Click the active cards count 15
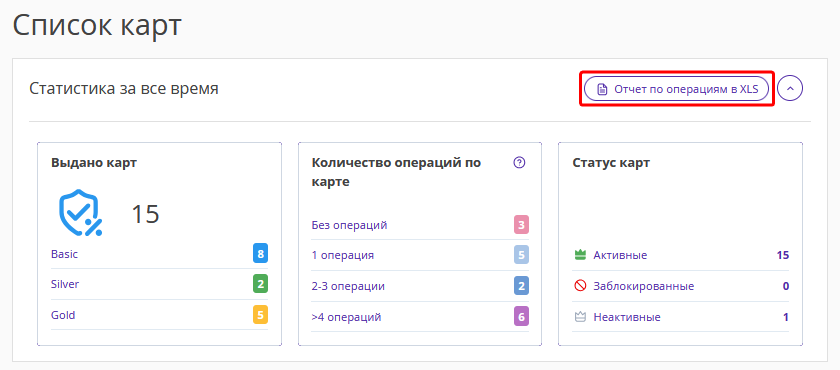 (783, 255)
